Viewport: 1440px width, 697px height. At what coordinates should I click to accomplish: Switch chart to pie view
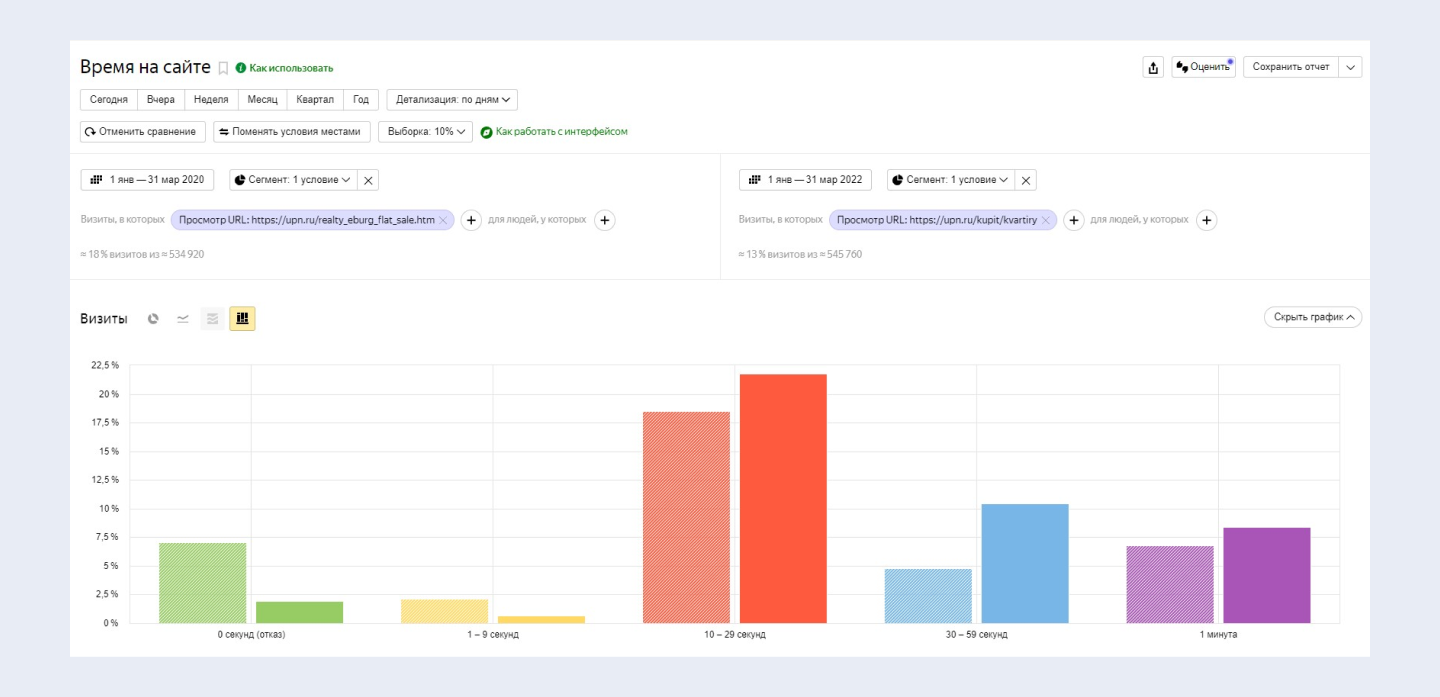153,319
